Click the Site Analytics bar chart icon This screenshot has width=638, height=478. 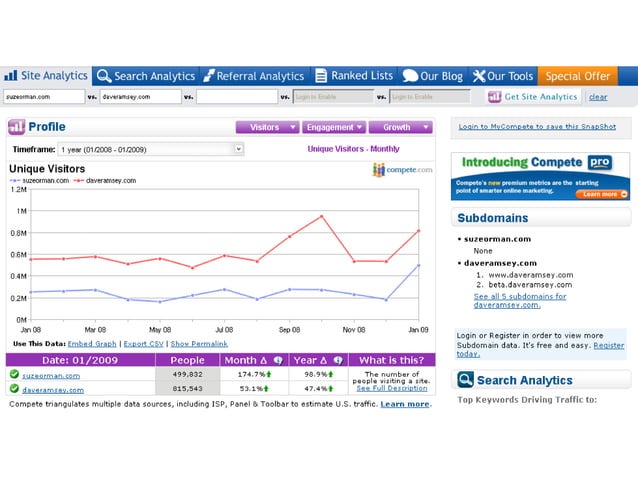click(x=11, y=75)
